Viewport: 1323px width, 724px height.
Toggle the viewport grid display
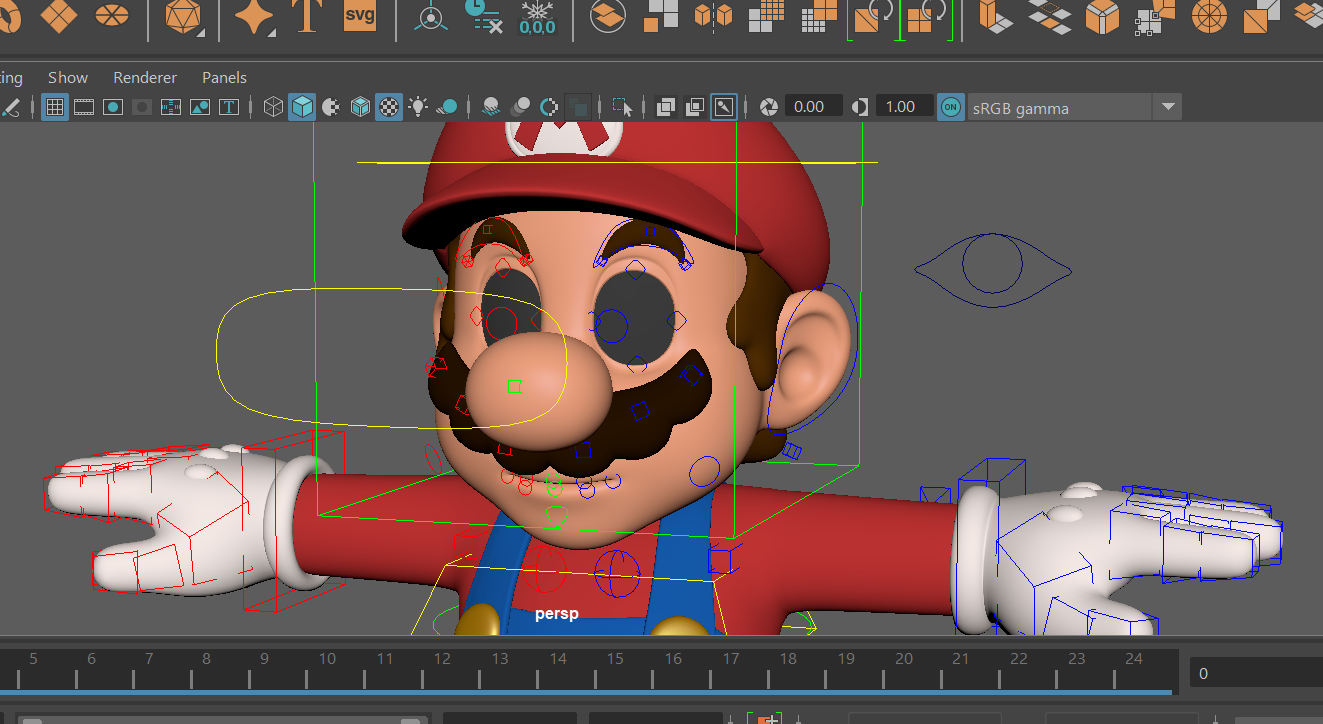pyautogui.click(x=56, y=107)
